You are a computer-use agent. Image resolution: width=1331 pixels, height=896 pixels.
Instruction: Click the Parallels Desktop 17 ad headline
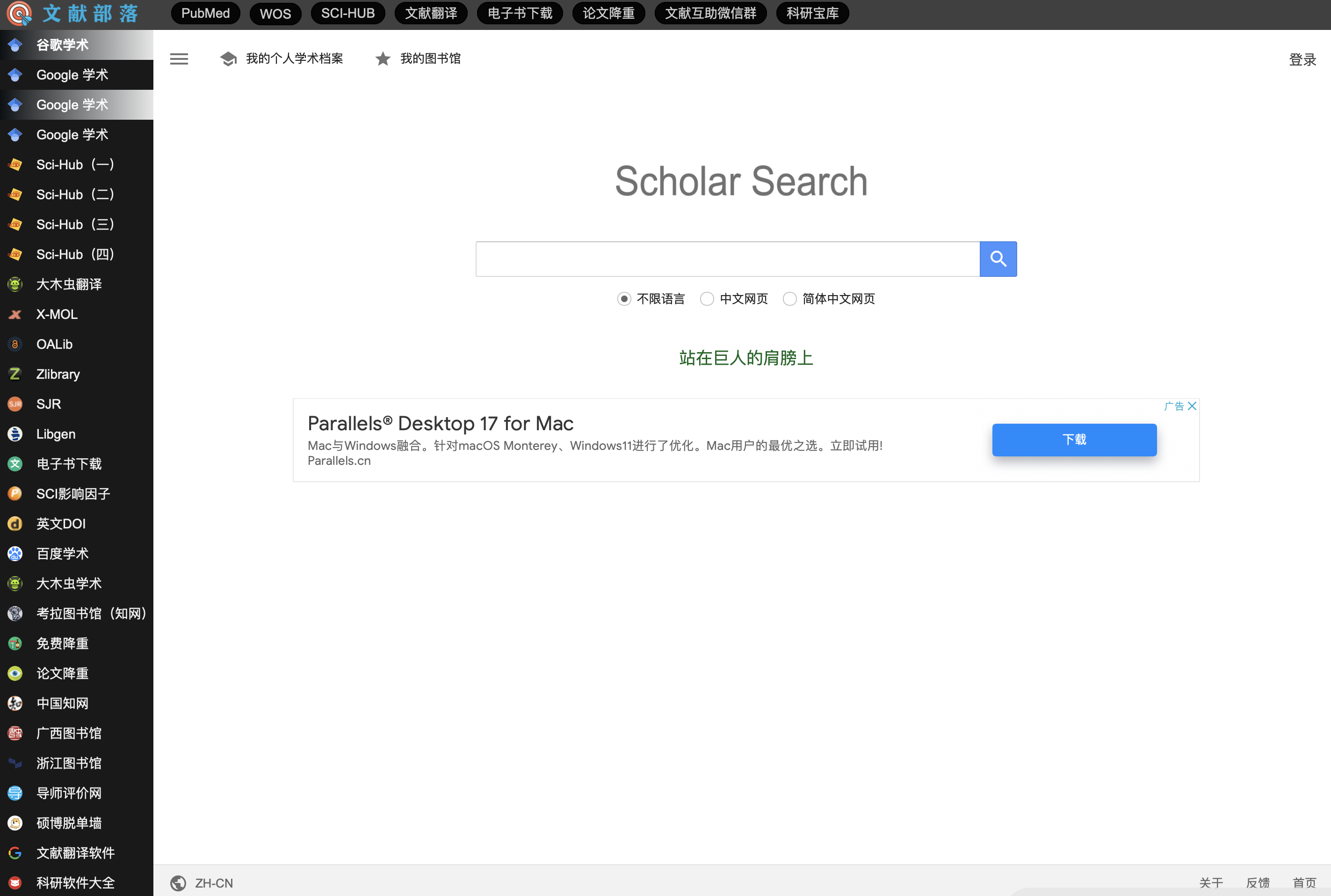(441, 423)
